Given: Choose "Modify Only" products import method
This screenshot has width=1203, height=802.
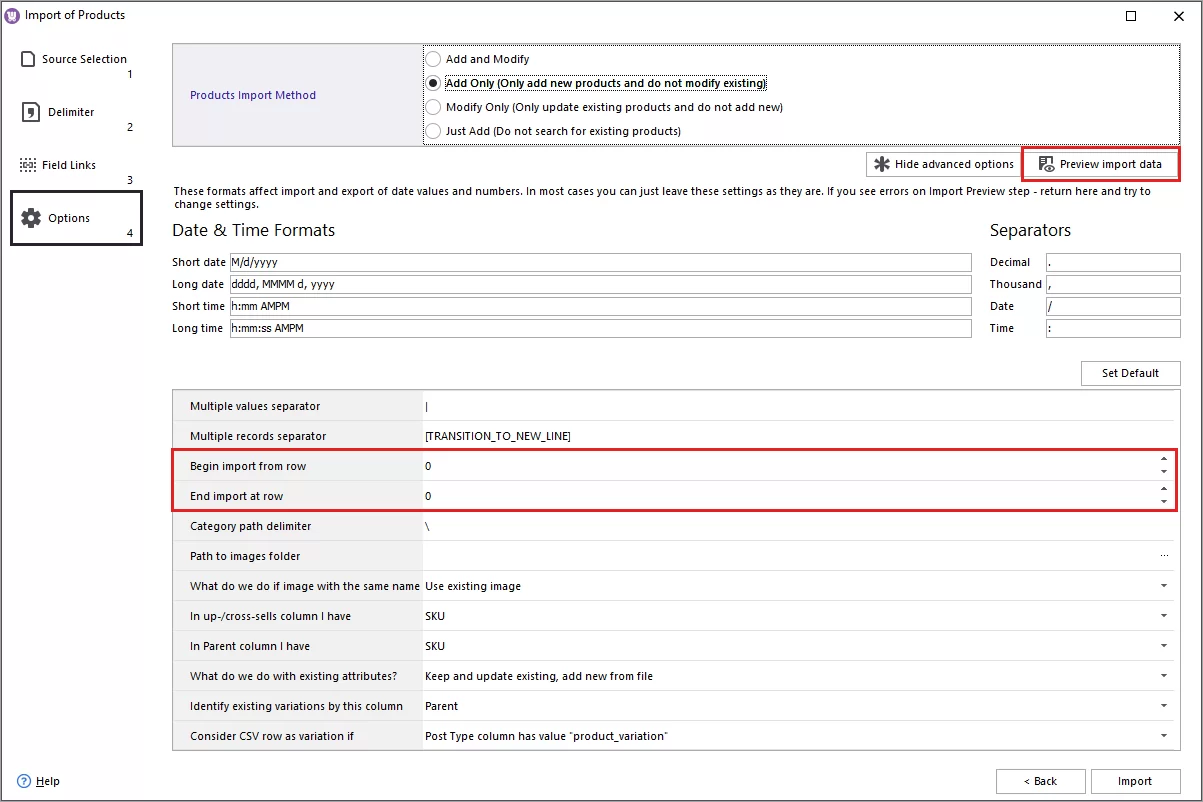Looking at the screenshot, I should (x=432, y=107).
